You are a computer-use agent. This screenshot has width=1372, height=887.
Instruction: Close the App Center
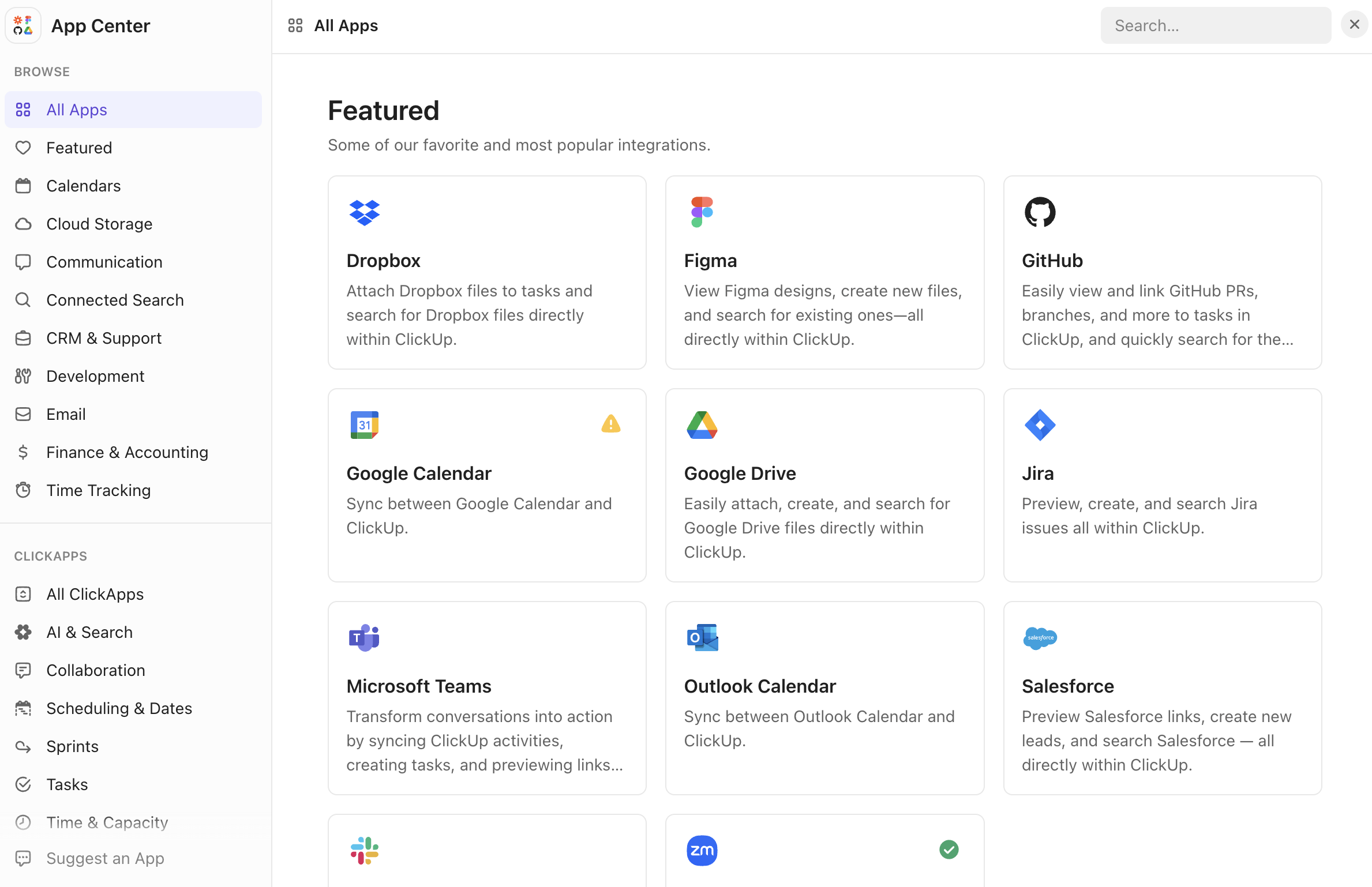pyautogui.click(x=1354, y=24)
